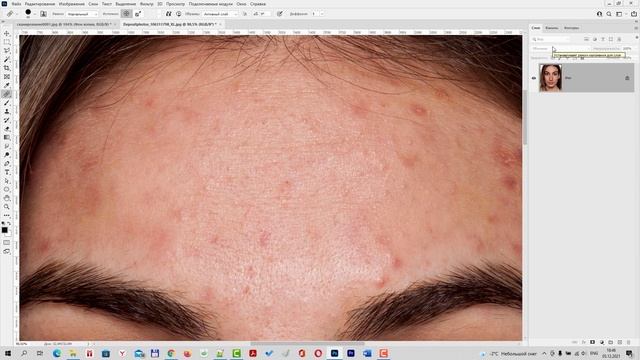640x360 pixels.
Task: Toggle Quick Mask mode
Action: tap(7, 242)
